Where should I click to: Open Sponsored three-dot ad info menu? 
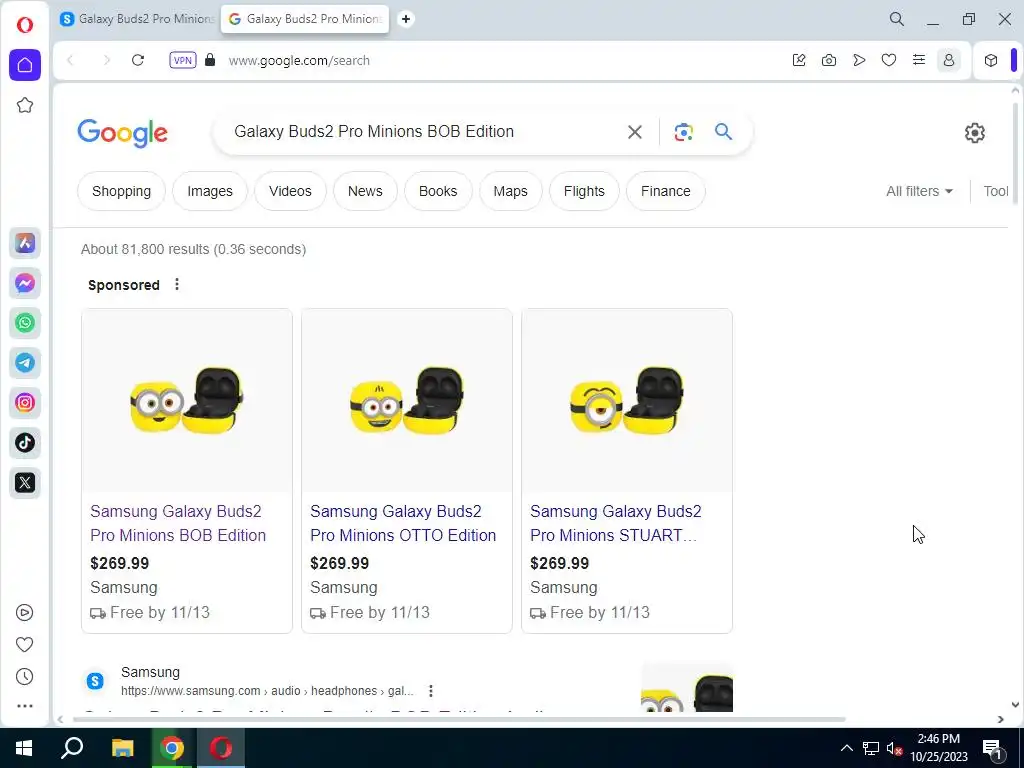pos(176,285)
